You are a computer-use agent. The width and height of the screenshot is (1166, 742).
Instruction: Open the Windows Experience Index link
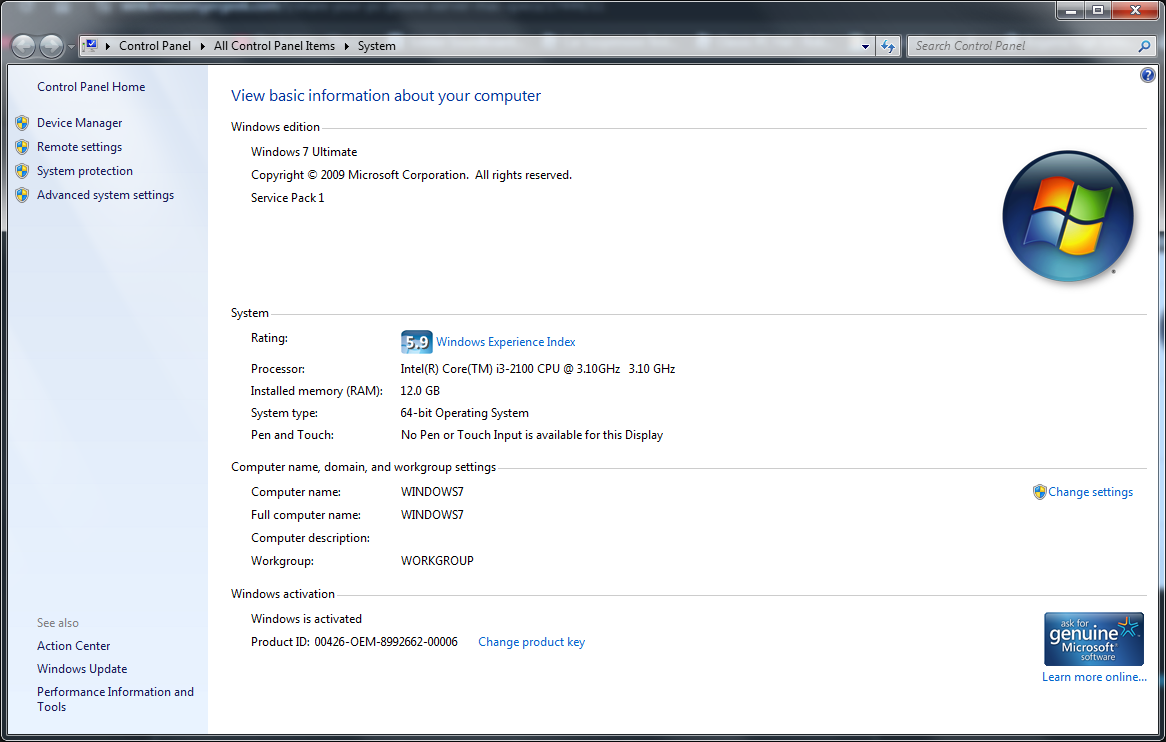click(506, 342)
